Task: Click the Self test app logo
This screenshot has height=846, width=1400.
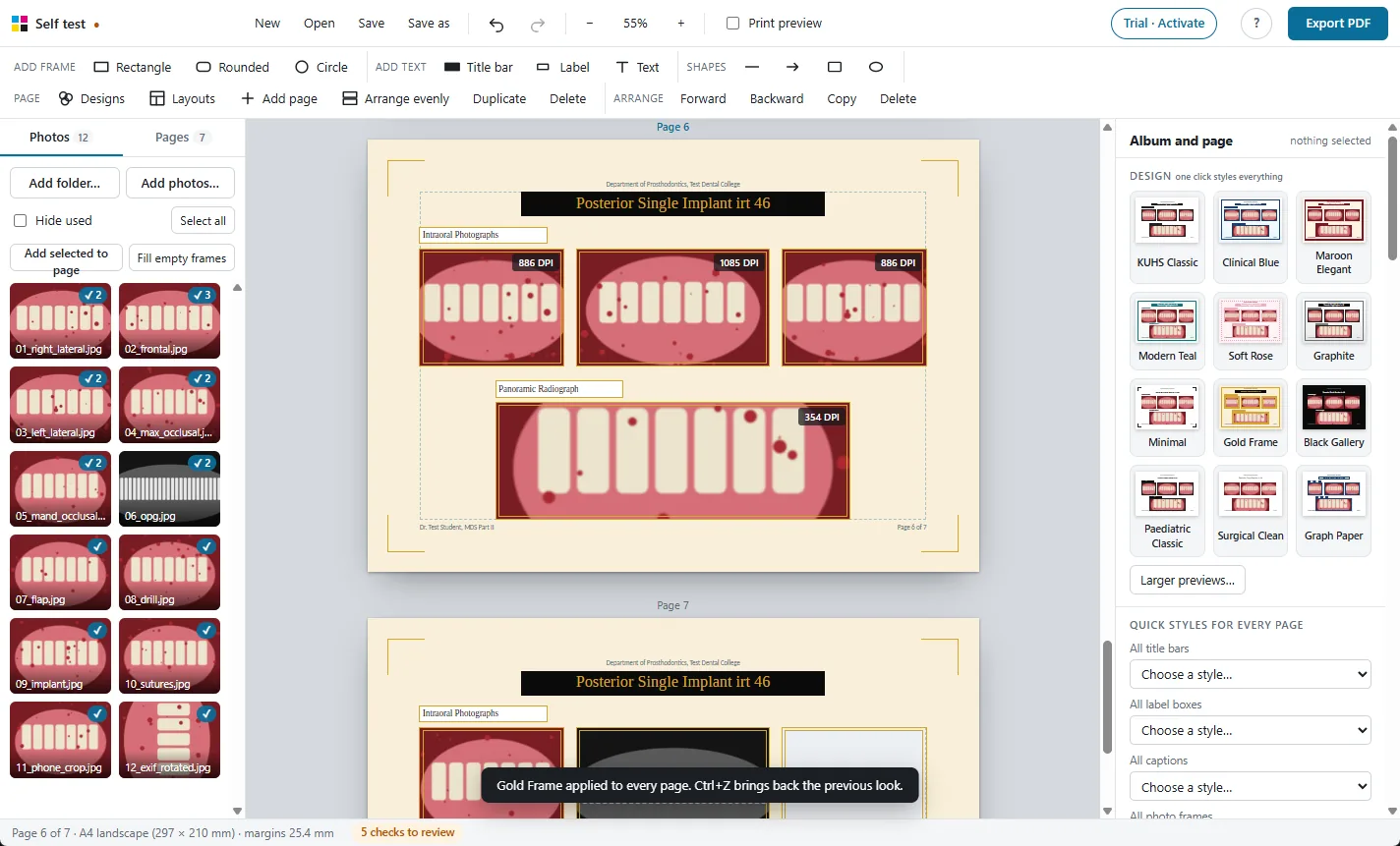Action: point(20,24)
